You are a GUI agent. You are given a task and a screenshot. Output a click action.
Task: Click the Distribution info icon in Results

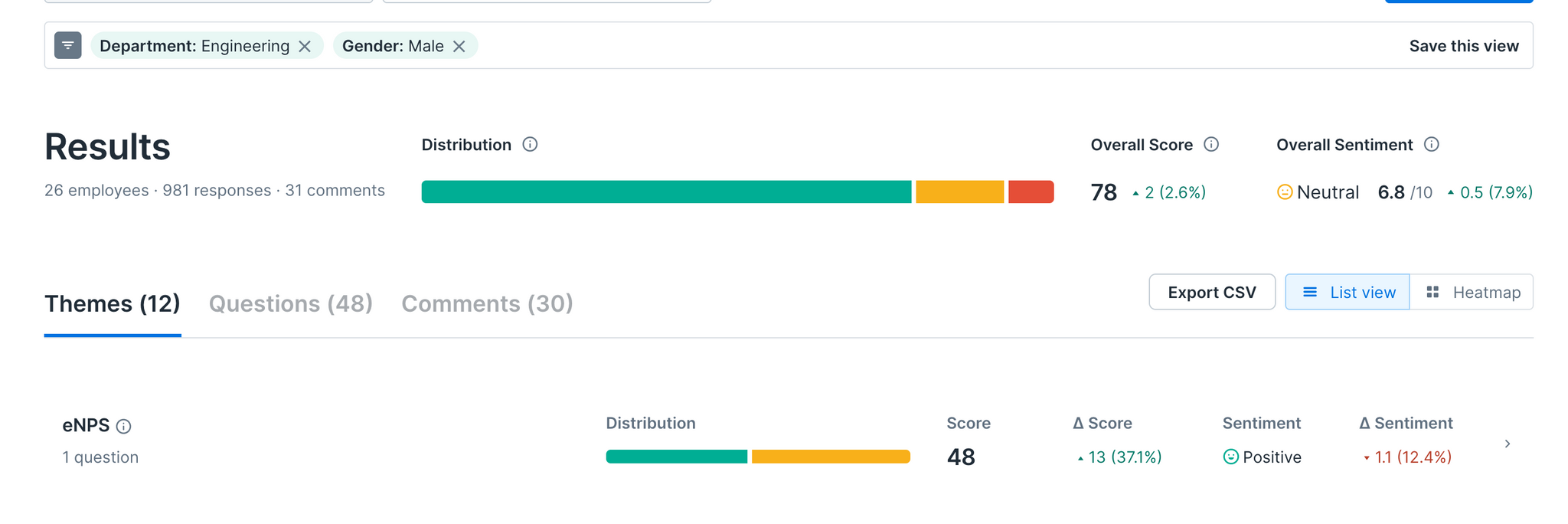530,145
